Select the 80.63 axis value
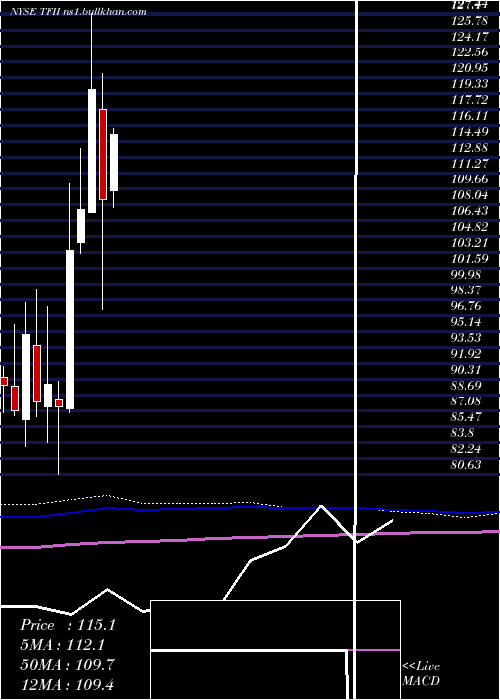Screen dimensions: 500x700 467,465
